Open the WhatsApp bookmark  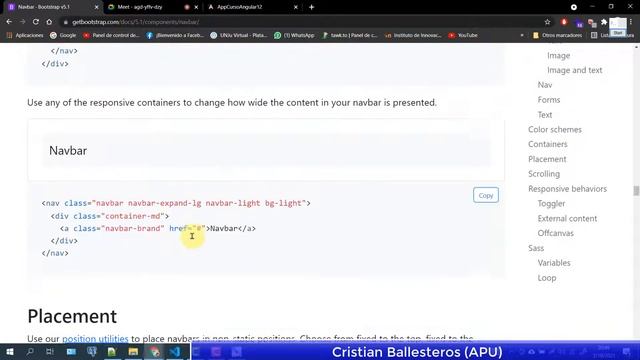pyautogui.click(x=294, y=36)
